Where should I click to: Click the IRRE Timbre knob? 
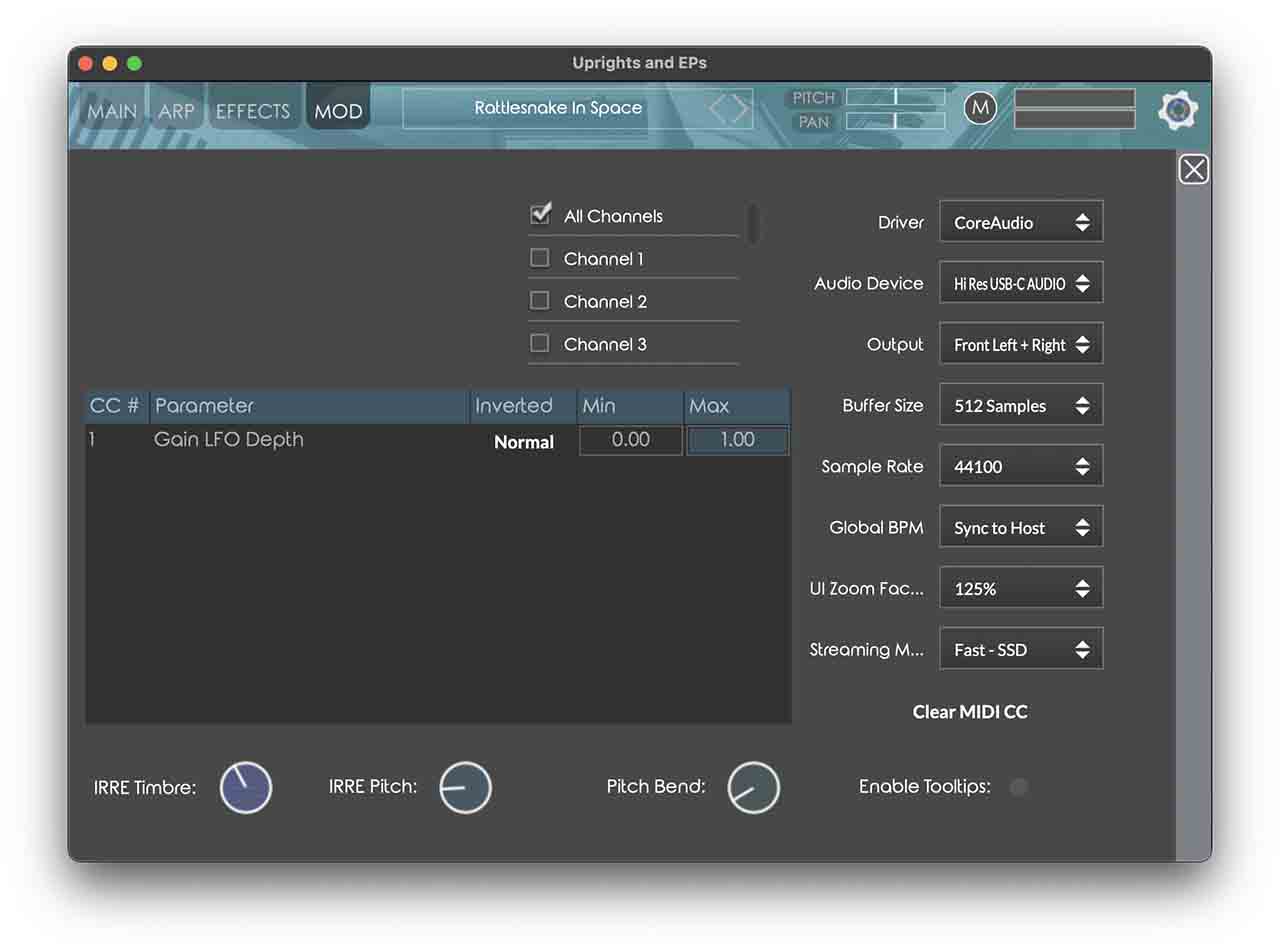246,787
